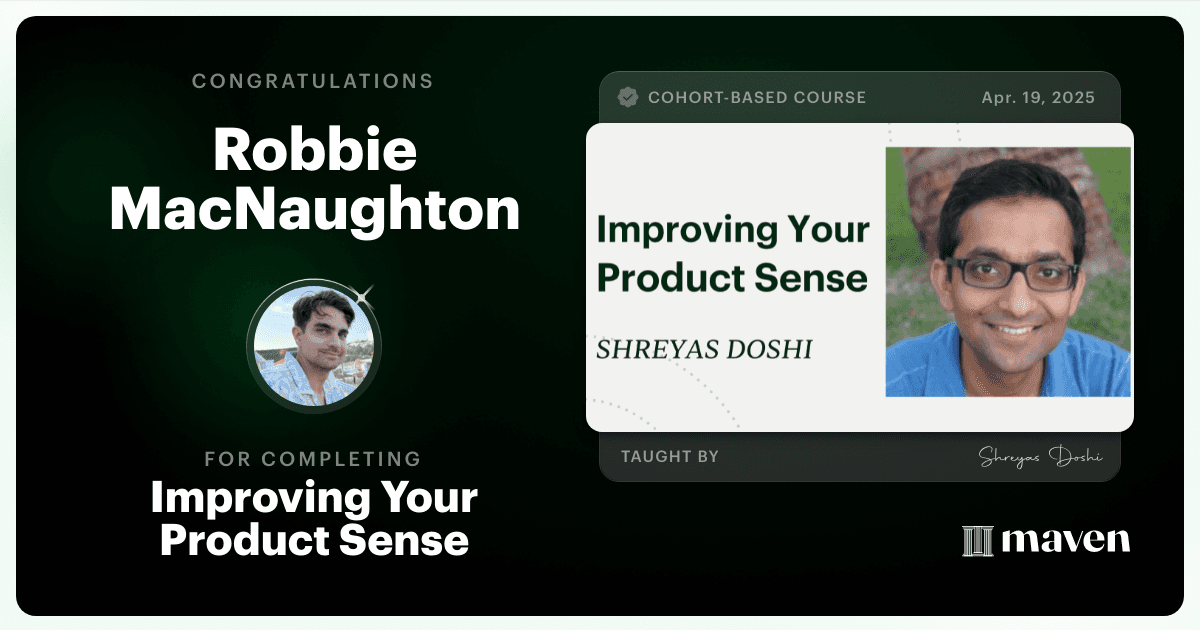Click the Maven wordmark text
Screen dimensions: 1200x630
tap(1065, 541)
